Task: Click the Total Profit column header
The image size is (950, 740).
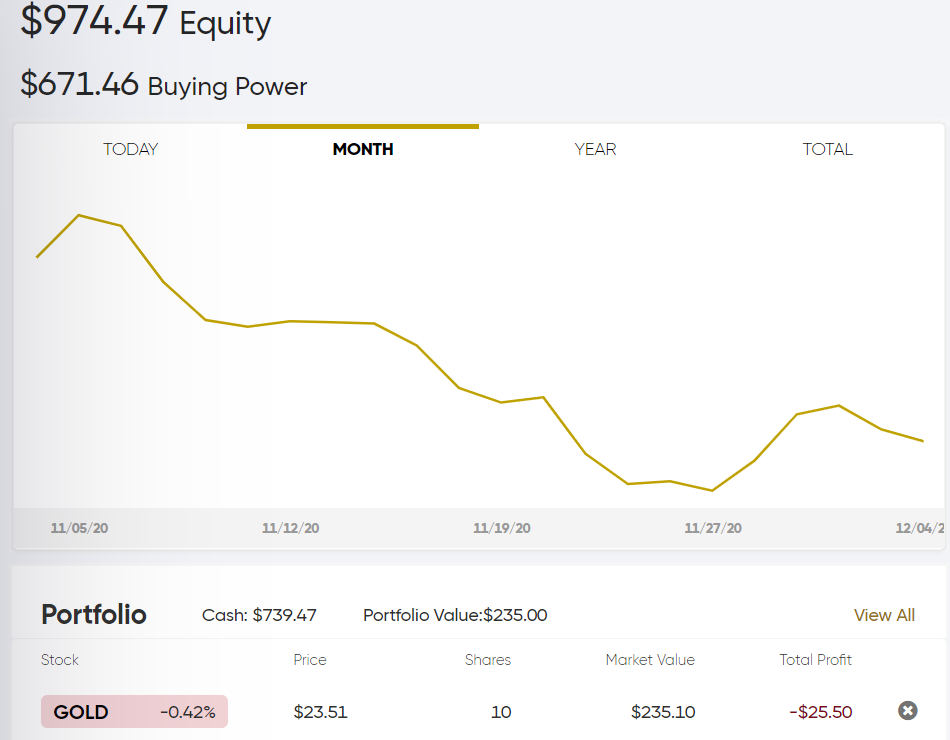Action: (815, 659)
